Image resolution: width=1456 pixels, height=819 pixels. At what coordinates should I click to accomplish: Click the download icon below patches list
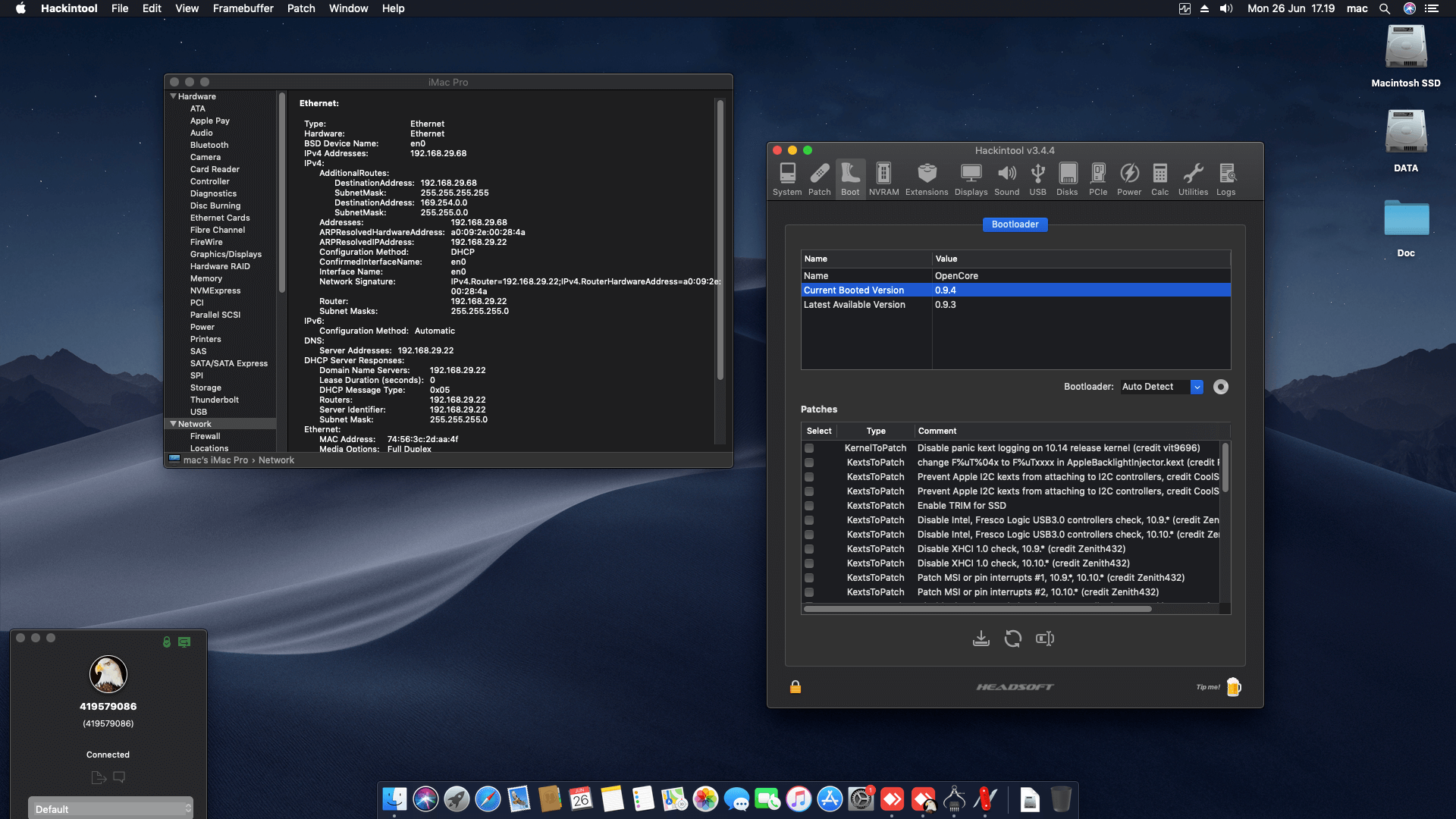point(981,639)
